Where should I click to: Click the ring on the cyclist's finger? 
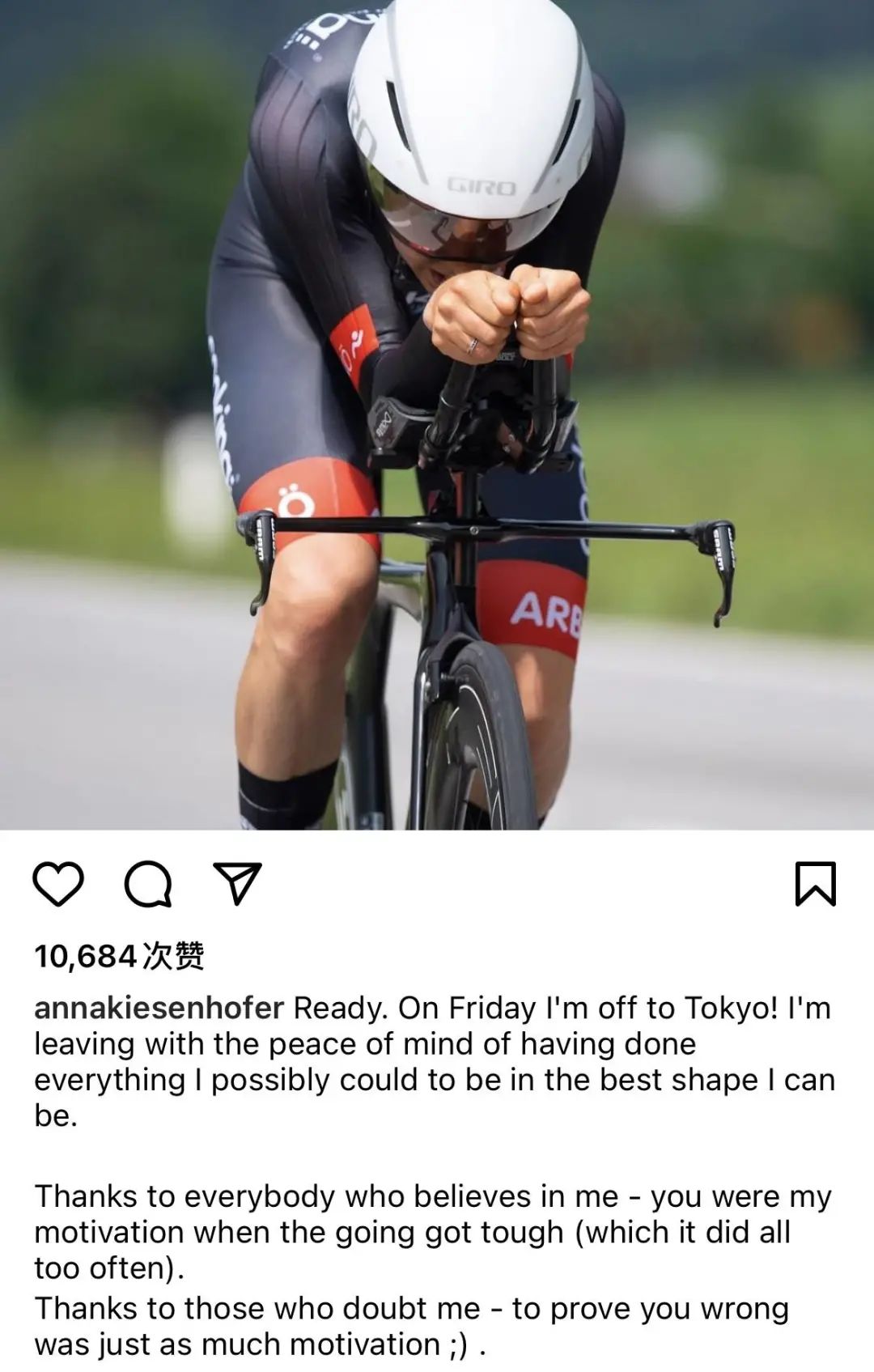472,346
